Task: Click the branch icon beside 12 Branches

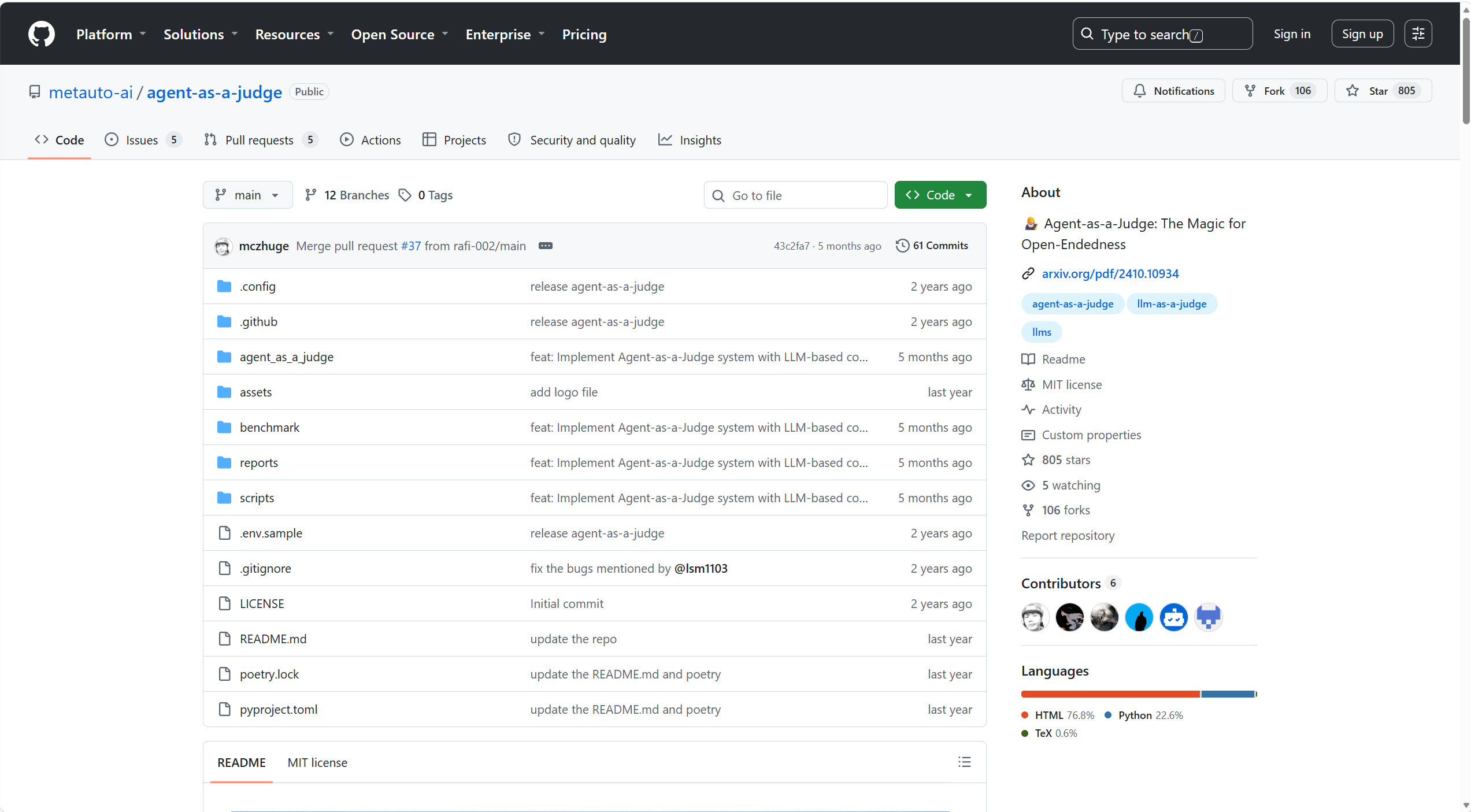Action: [311, 195]
